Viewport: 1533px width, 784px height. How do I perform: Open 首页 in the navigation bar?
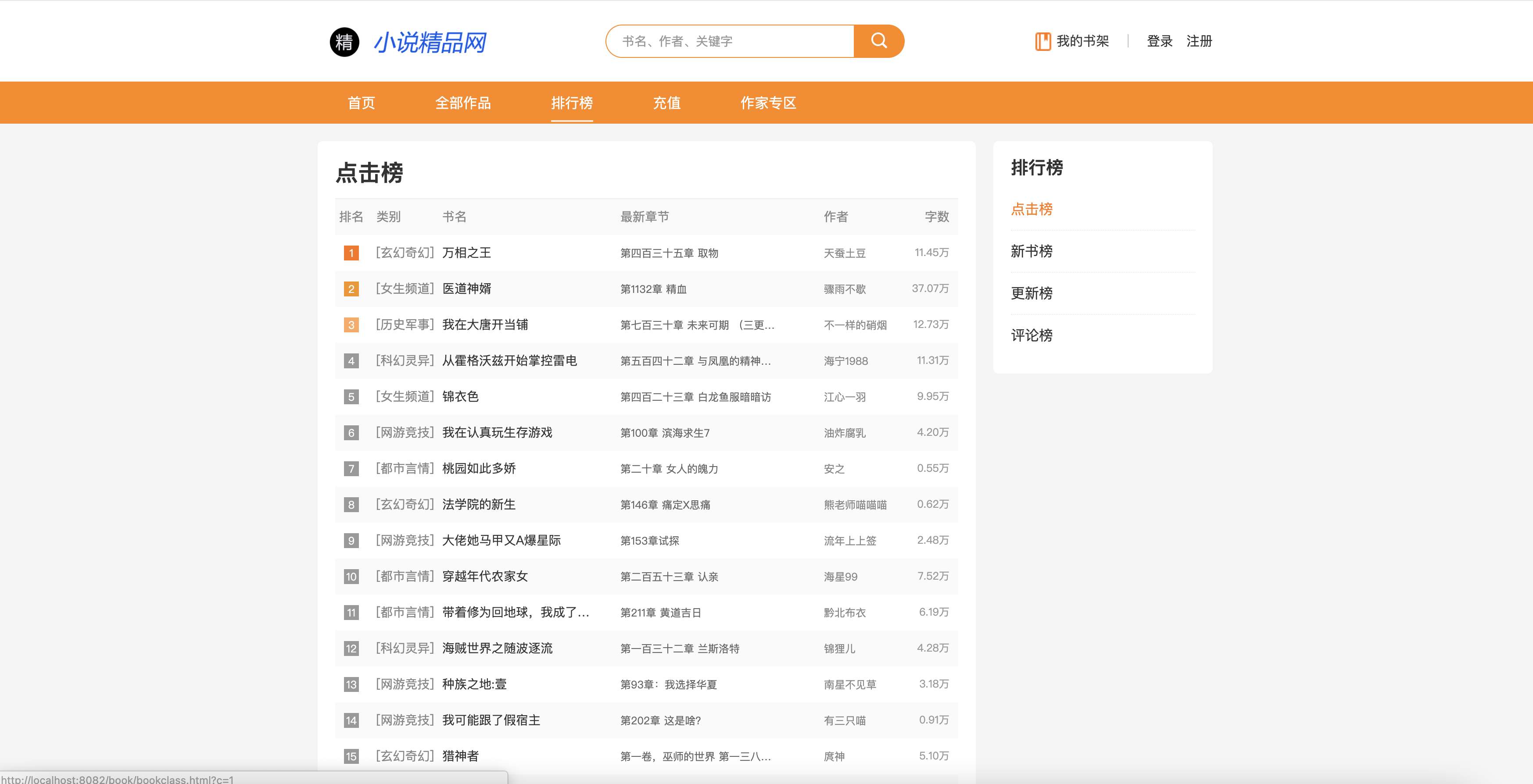pos(361,103)
